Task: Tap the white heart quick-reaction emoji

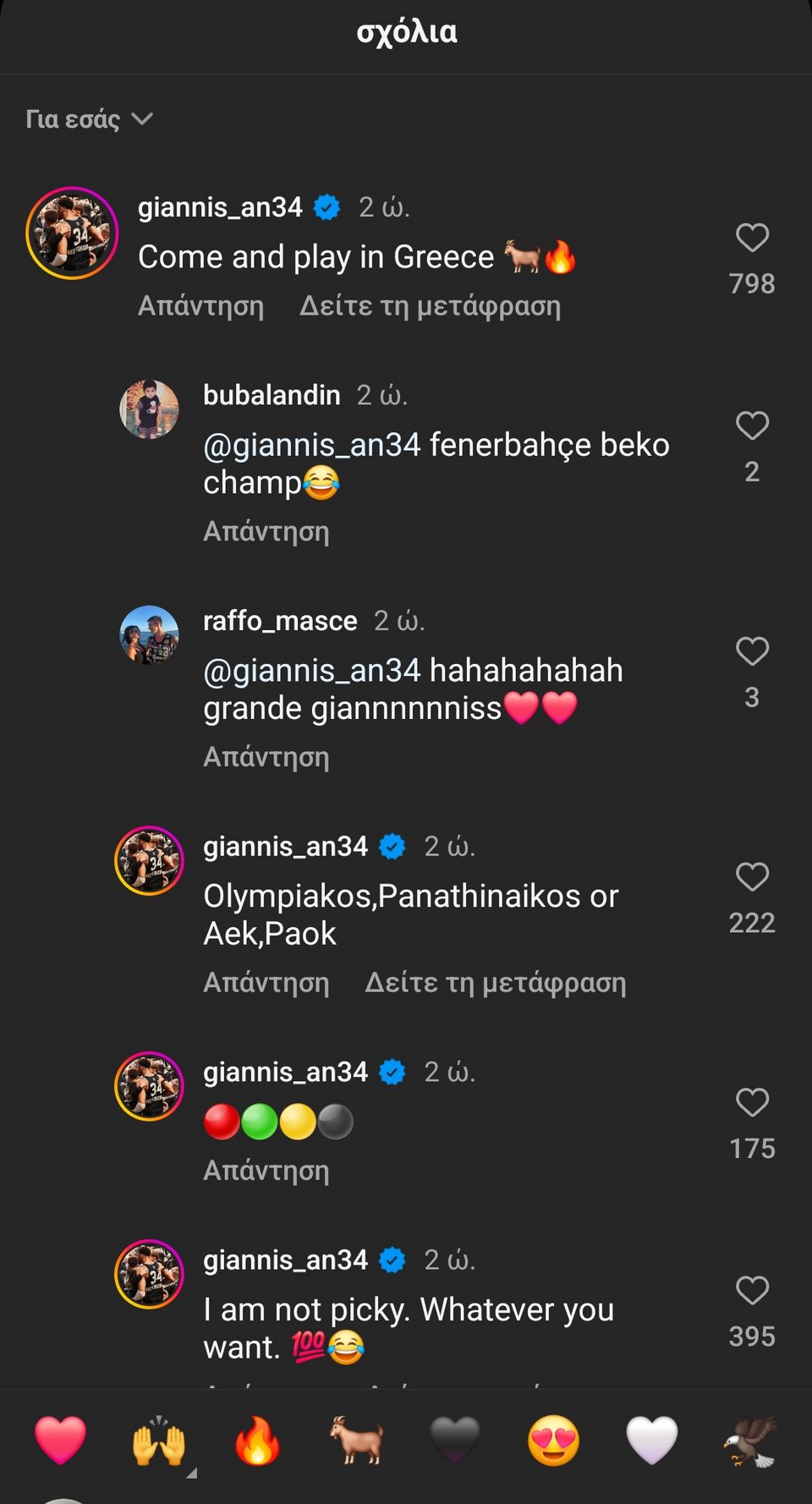Action: (x=652, y=1440)
